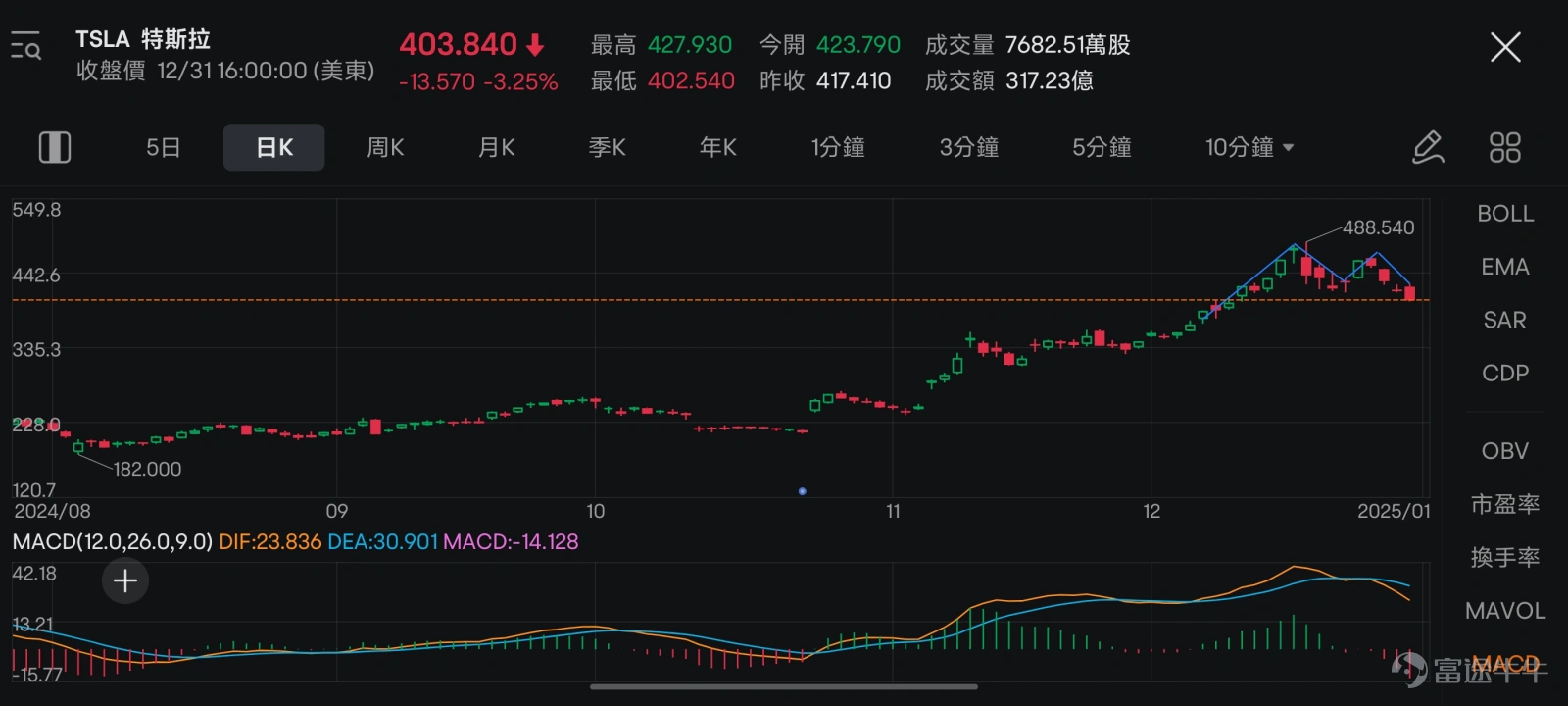Viewport: 1568px width, 706px height.
Task: Click the 今開 value 423.790
Action: coord(858,45)
